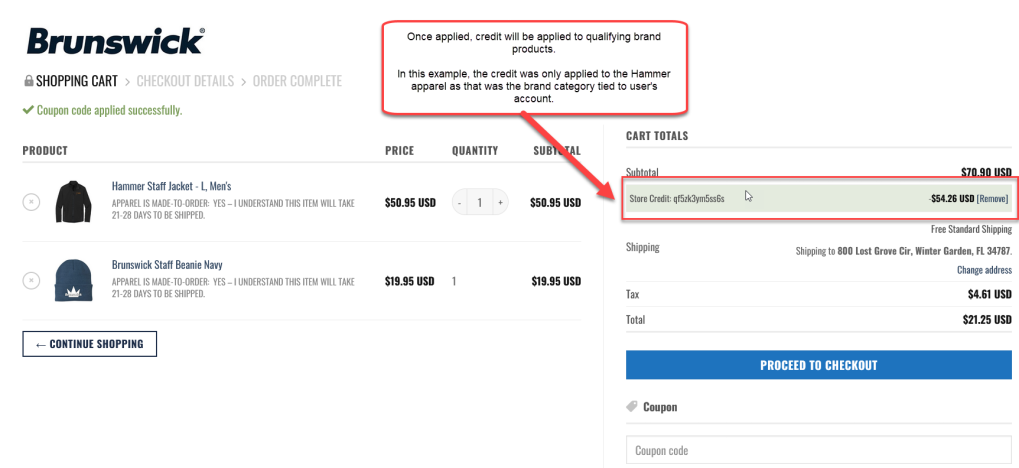The image size is (1019, 468).
Task: Decrease the jacket quantity with minus
Action: point(459,203)
